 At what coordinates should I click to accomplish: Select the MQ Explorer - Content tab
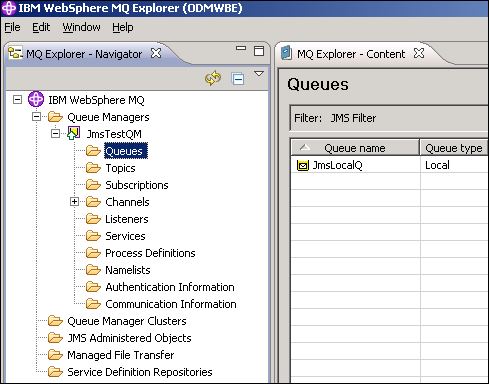coord(351,54)
